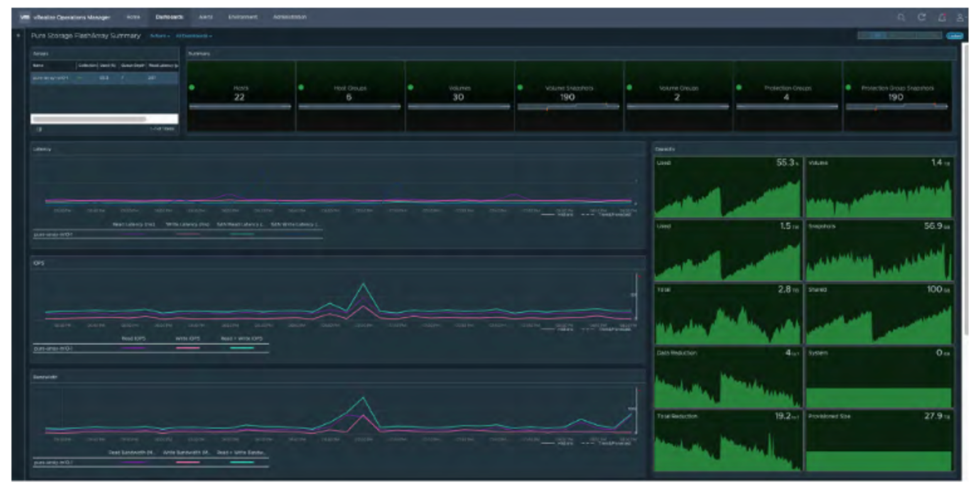Click the Volume Snapshots sparkline bar
975x488 pixels.
point(568,107)
